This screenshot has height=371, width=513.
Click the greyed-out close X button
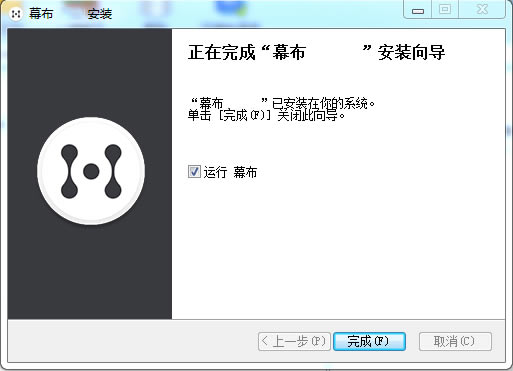click(x=482, y=10)
